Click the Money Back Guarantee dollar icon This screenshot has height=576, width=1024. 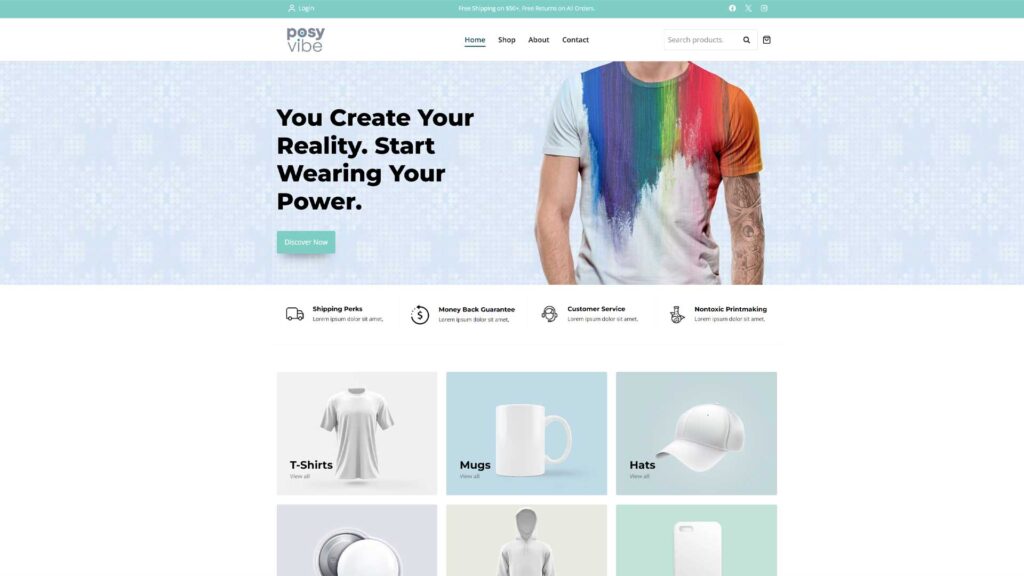420,315
